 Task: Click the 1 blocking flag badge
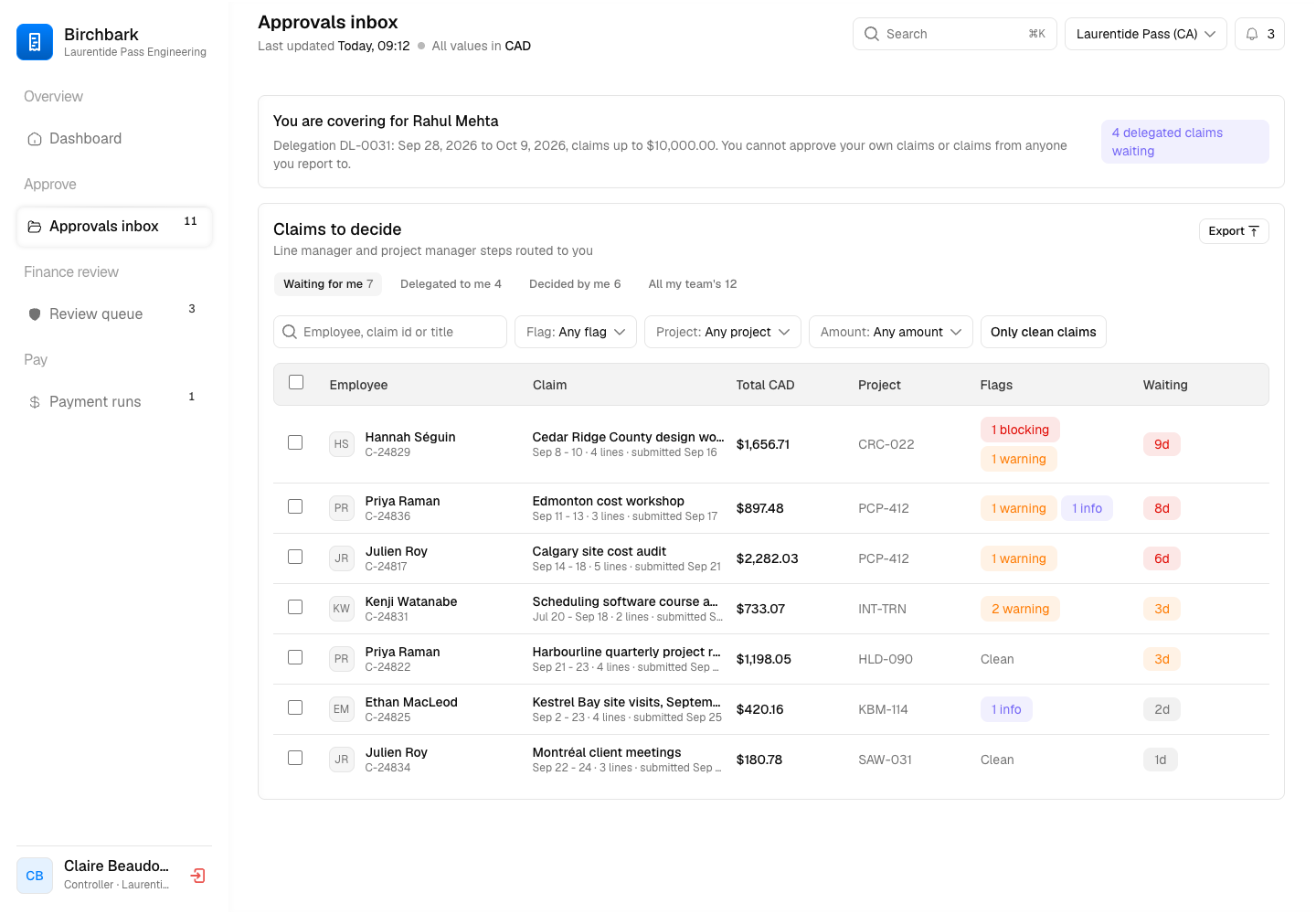click(x=1020, y=430)
